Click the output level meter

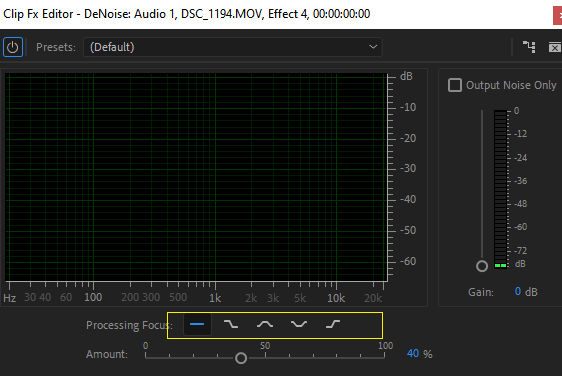tap(500, 189)
